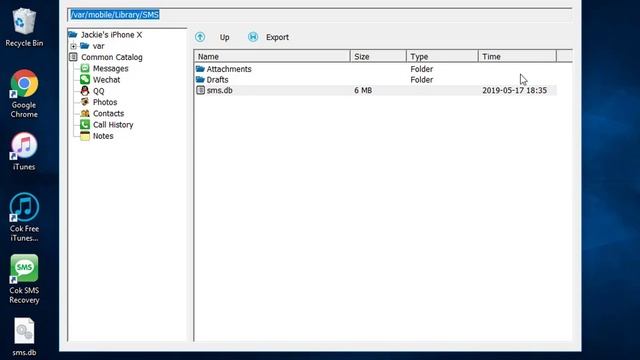Click Folder type cell for Attachments
640x360 pixels.
pos(422,69)
